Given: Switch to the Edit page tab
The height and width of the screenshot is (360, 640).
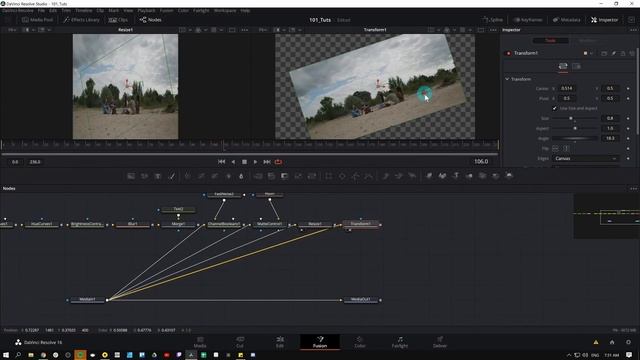Looking at the screenshot, I should pyautogui.click(x=280, y=342).
